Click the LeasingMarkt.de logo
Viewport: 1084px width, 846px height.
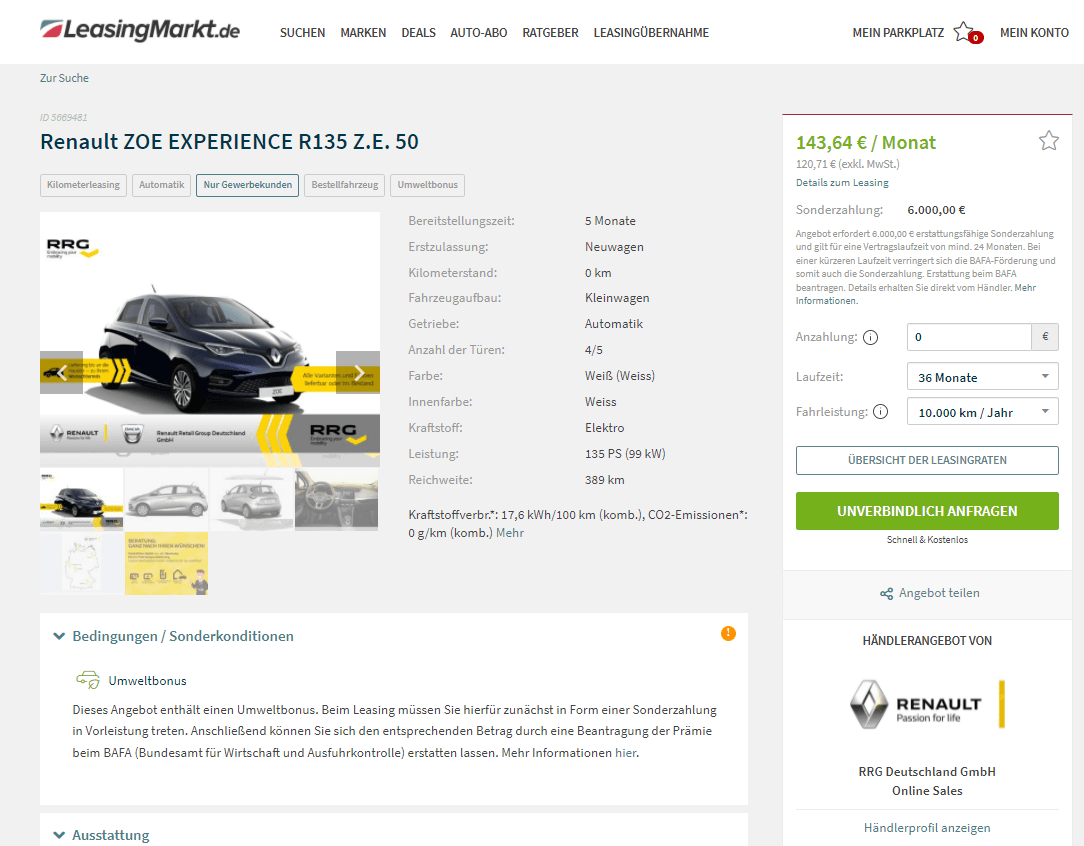140,30
